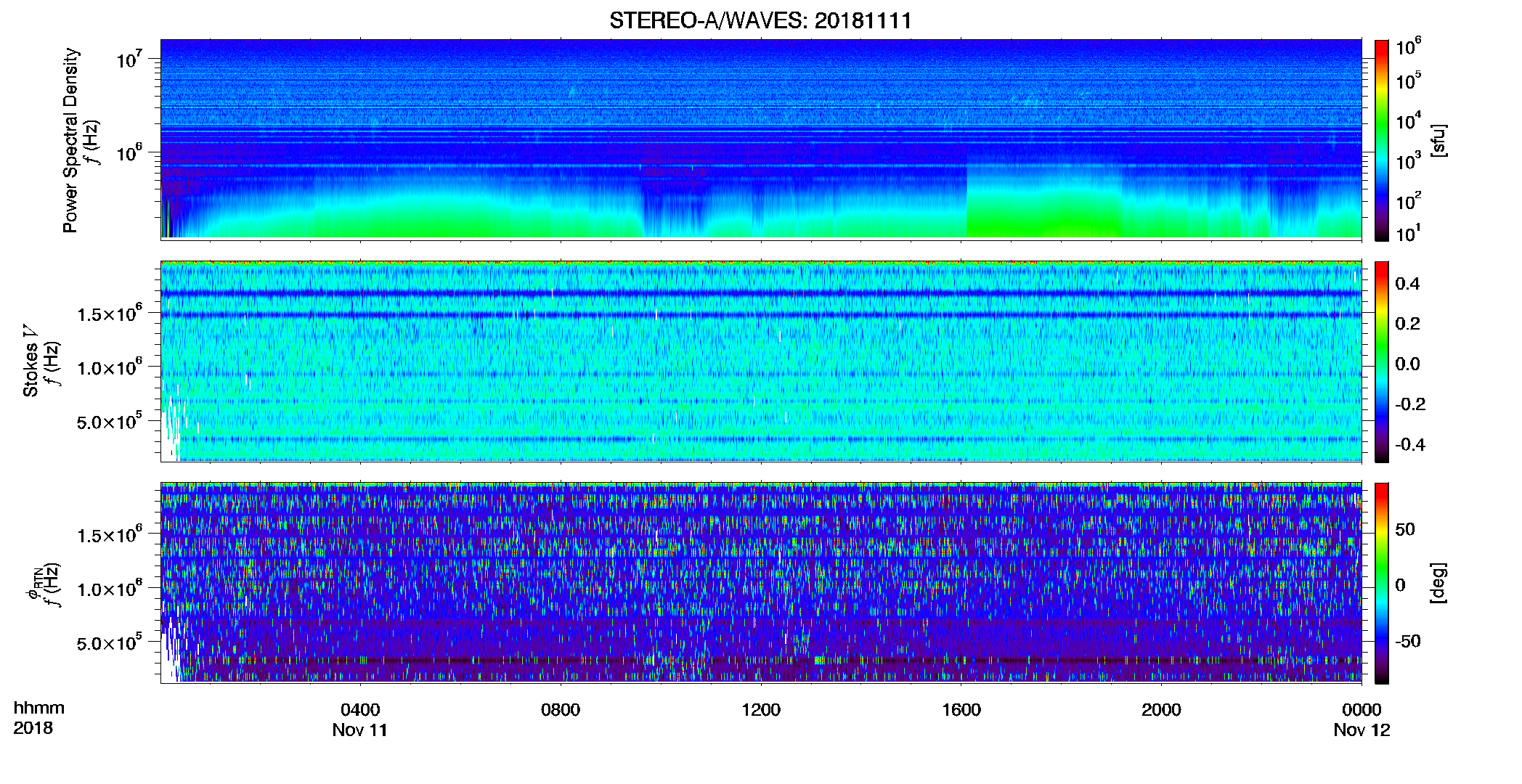Select the 2000 time tick label

click(x=1161, y=710)
